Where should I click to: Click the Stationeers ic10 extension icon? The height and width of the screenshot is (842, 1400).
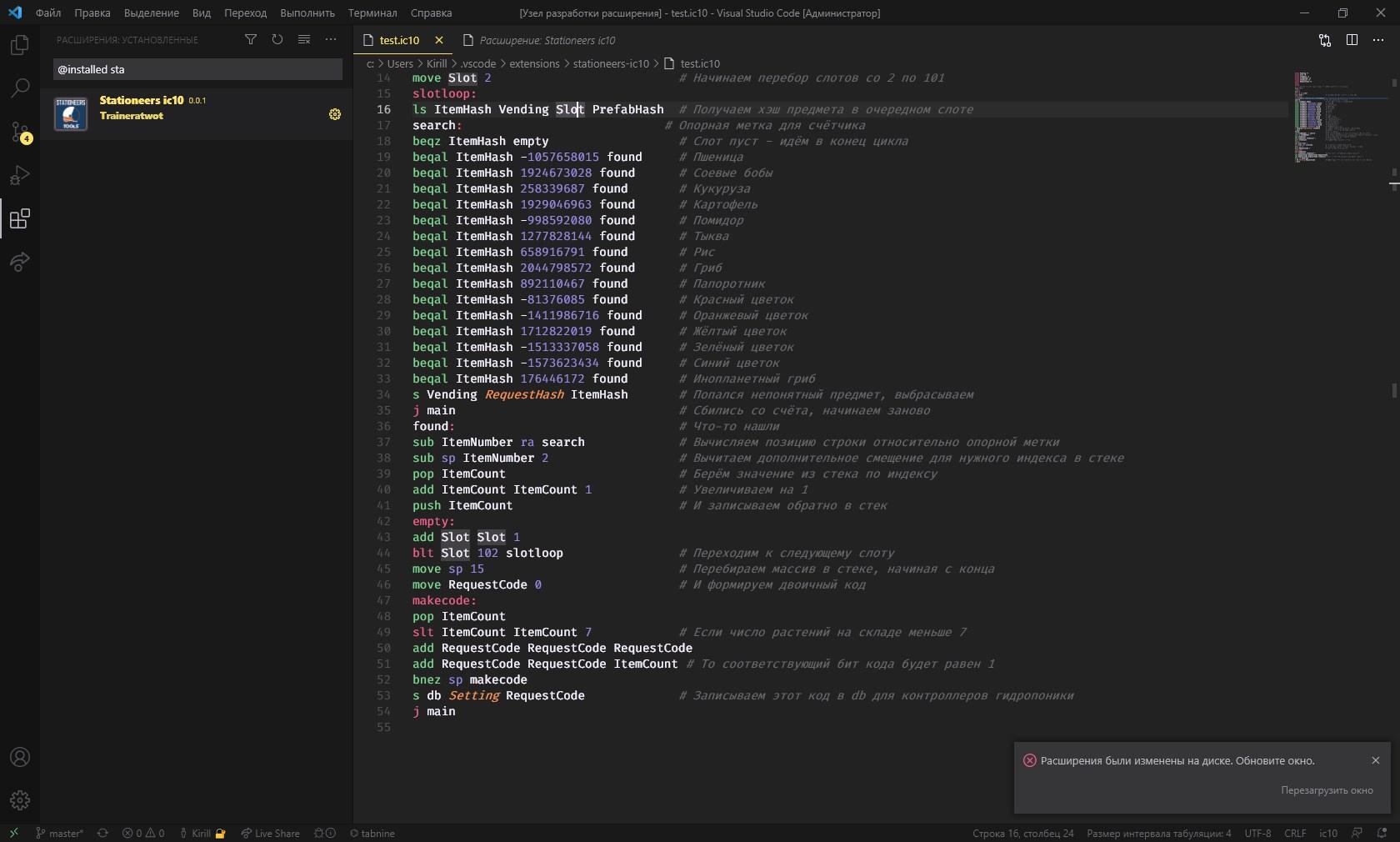click(71, 114)
